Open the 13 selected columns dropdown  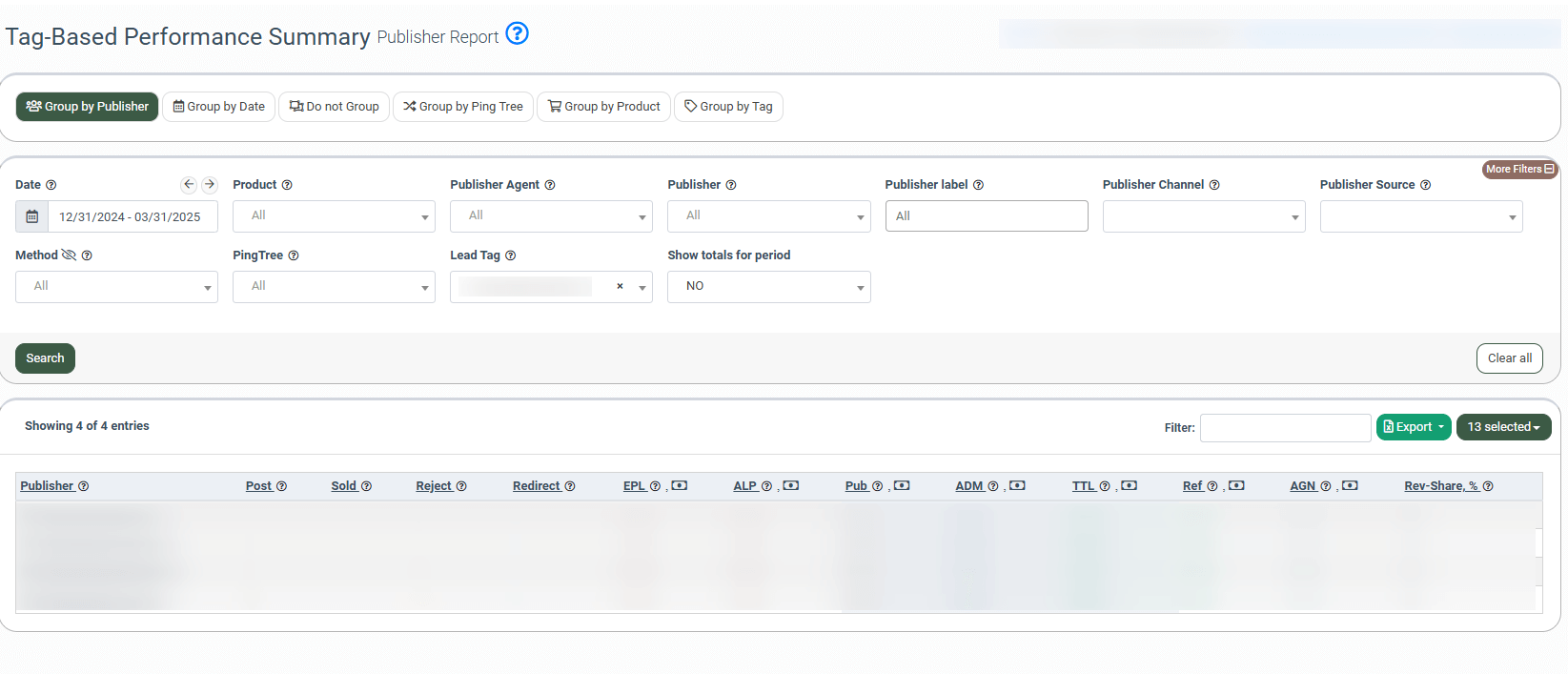coord(1503,427)
